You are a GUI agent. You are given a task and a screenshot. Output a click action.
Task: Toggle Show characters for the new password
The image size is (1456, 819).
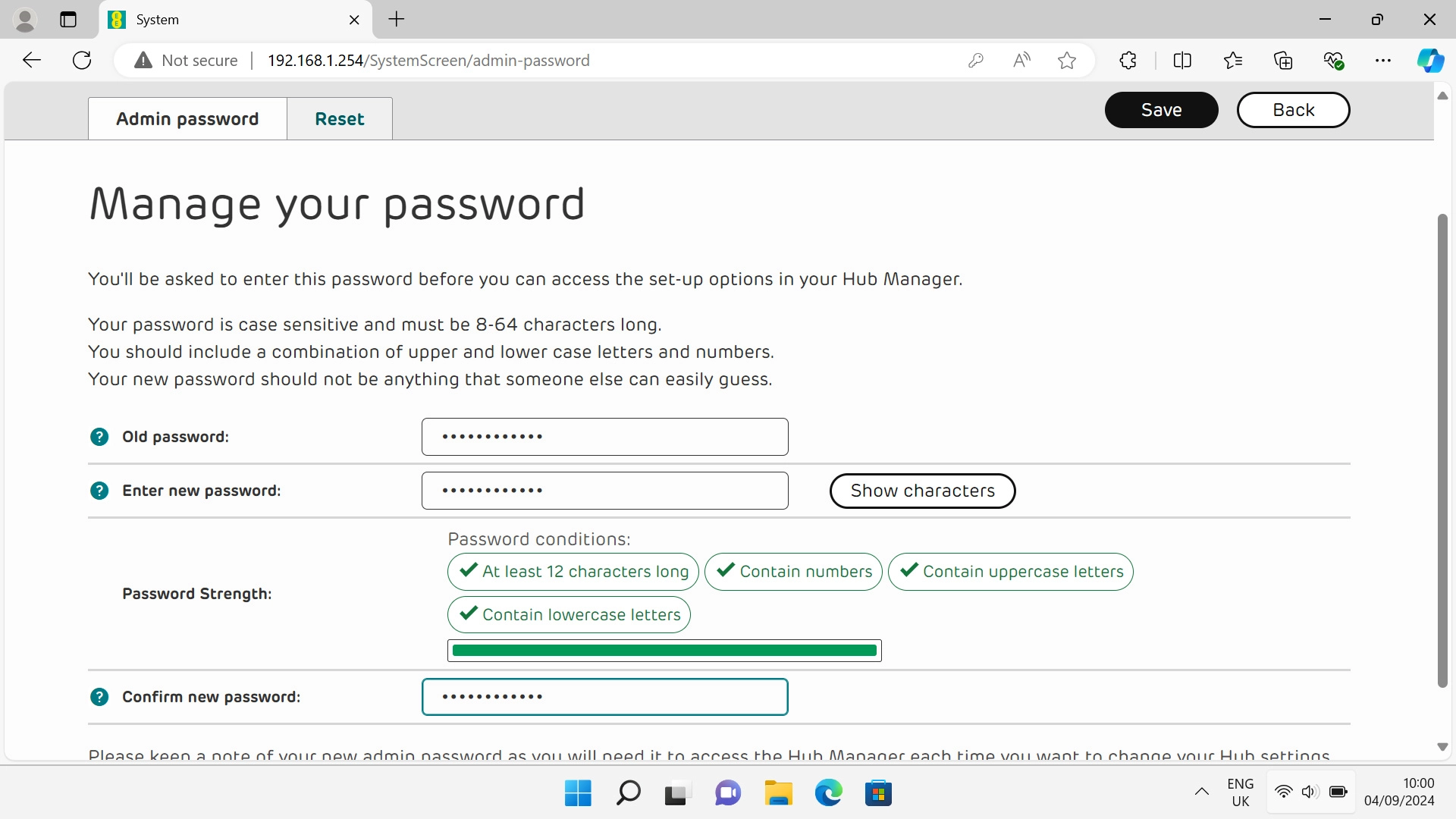(922, 491)
